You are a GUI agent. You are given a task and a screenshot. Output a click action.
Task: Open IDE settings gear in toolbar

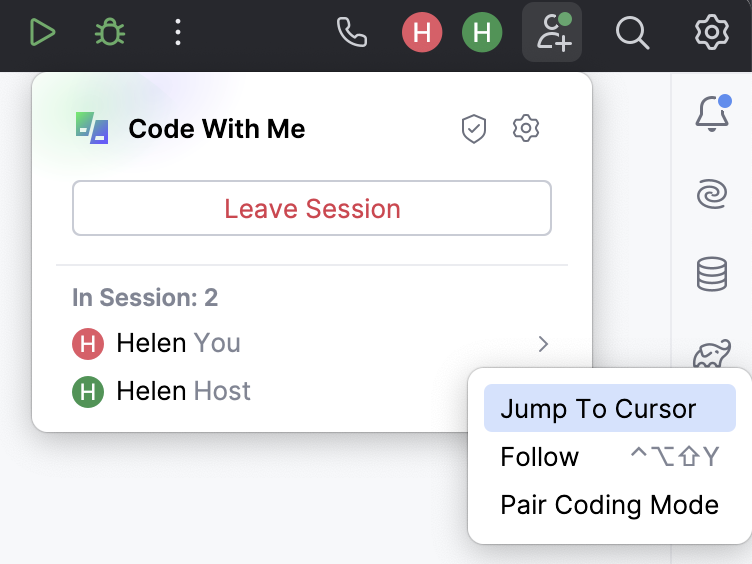pos(712,33)
